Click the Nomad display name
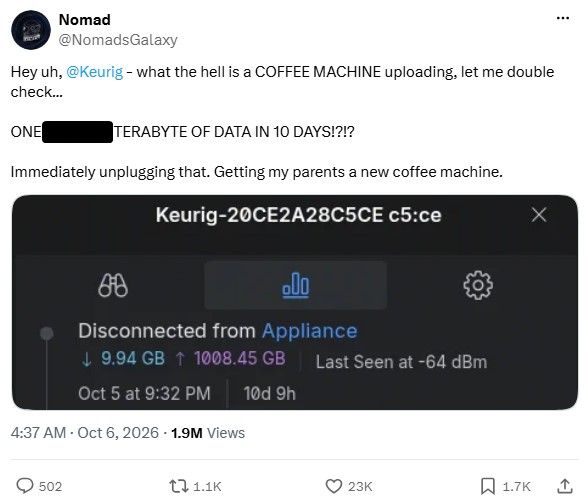This screenshot has width=588, height=503. 85,20
